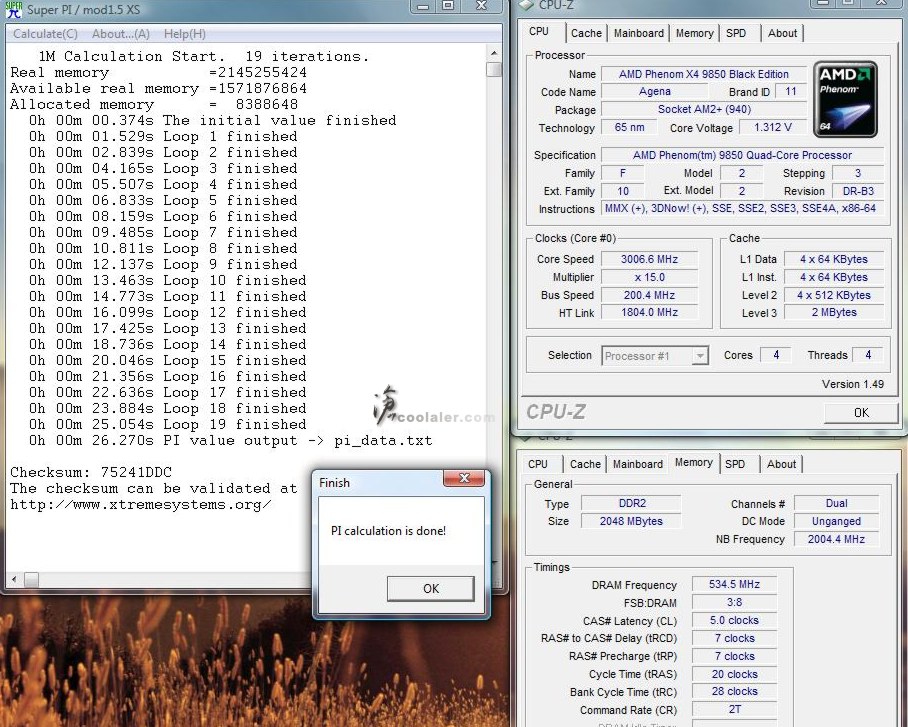Click the horizontal scrollbar thumb in Super PI
Viewport: 908px width, 727px height.
click(x=31, y=579)
